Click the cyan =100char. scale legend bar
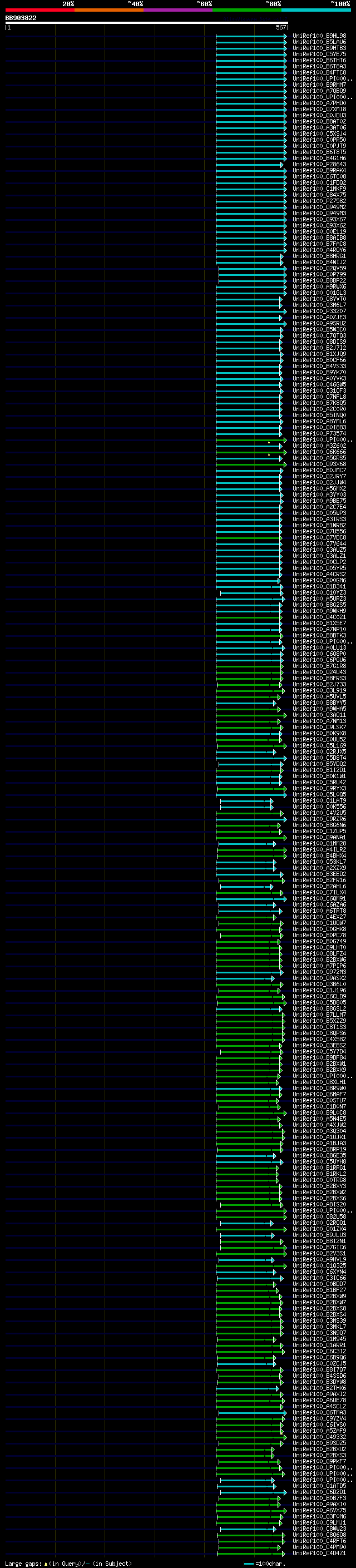 249,1564
